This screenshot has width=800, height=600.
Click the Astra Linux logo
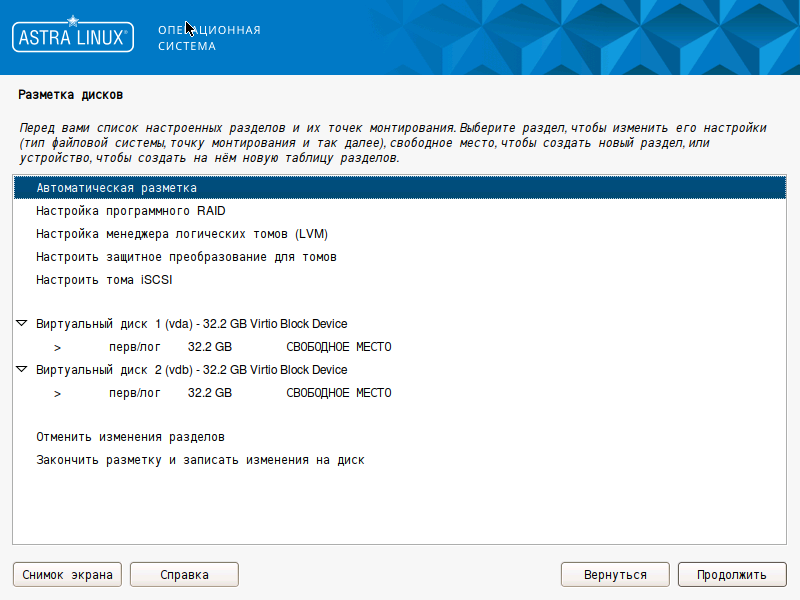coord(72,37)
